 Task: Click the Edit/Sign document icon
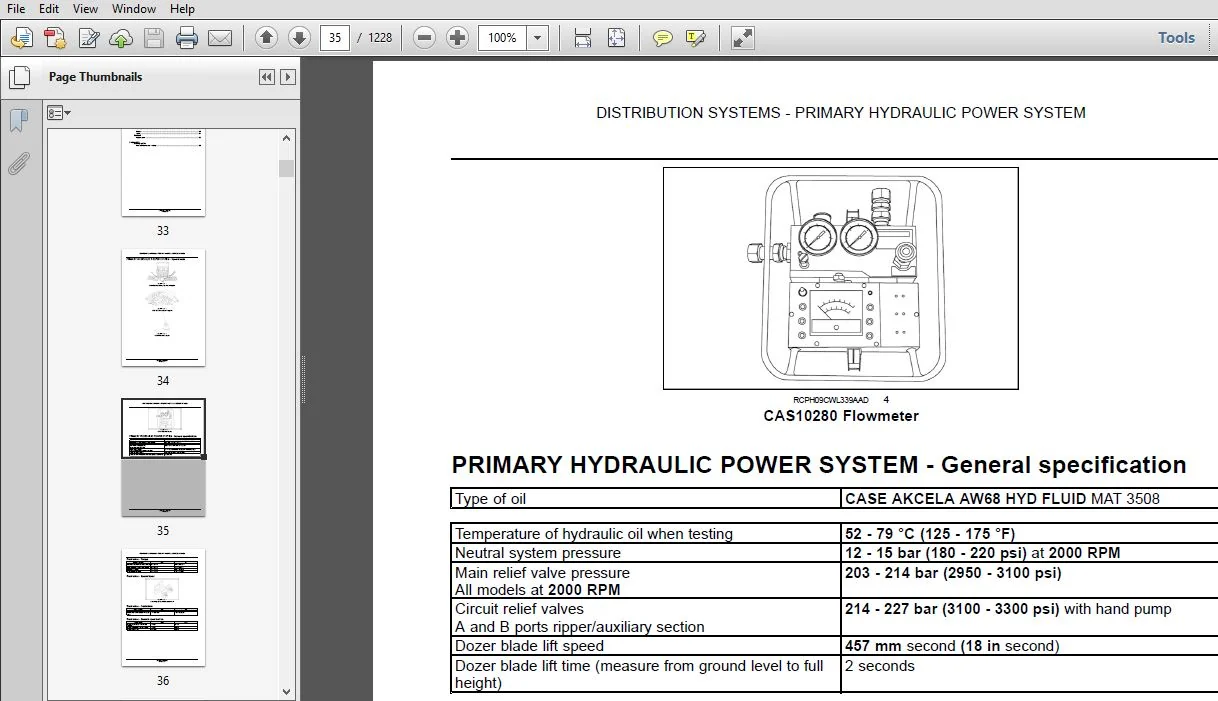click(x=88, y=38)
